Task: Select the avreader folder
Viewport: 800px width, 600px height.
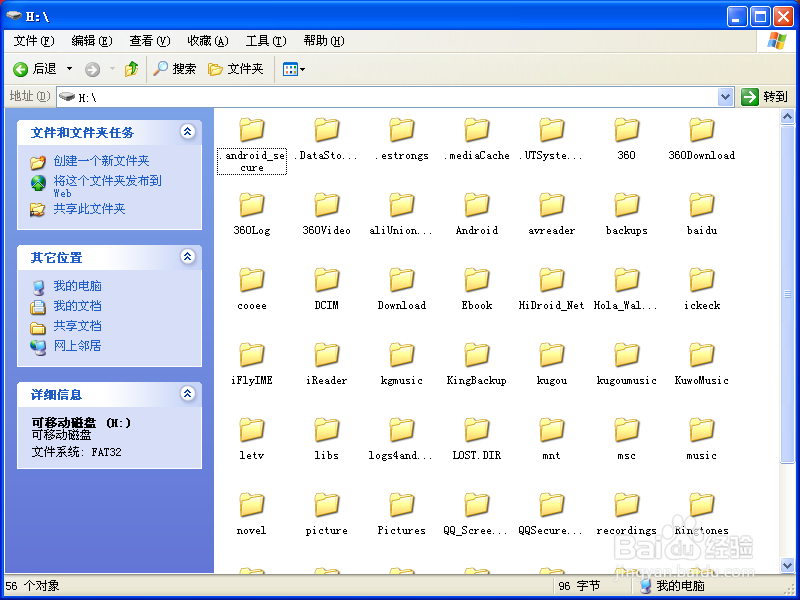Action: [552, 214]
